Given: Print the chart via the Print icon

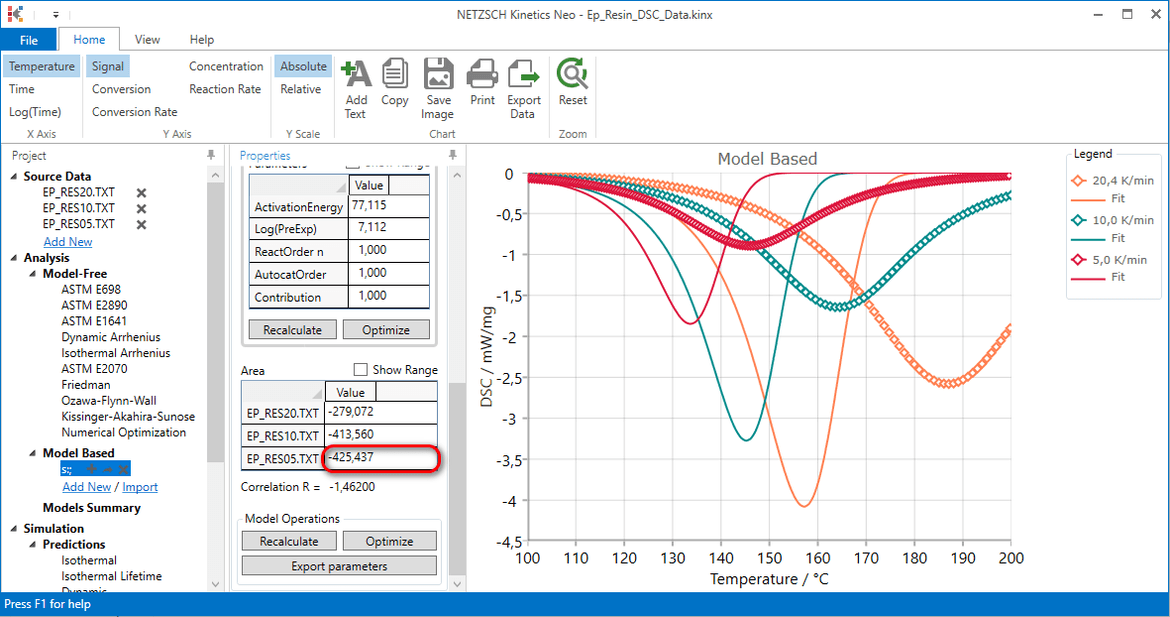Looking at the screenshot, I should 481,80.
